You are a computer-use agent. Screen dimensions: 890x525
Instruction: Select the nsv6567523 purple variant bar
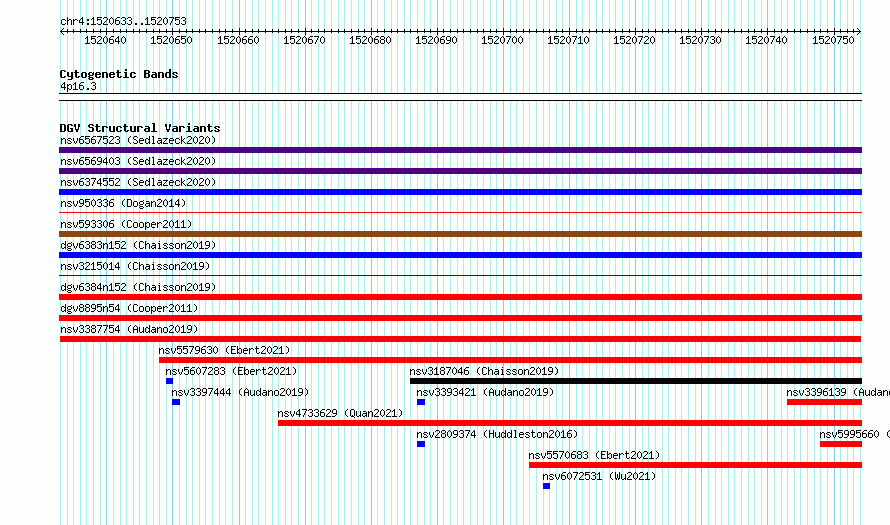click(x=460, y=150)
